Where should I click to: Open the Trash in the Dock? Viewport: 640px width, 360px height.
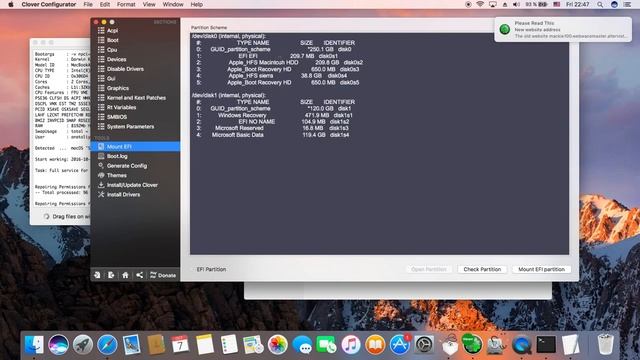pos(605,345)
